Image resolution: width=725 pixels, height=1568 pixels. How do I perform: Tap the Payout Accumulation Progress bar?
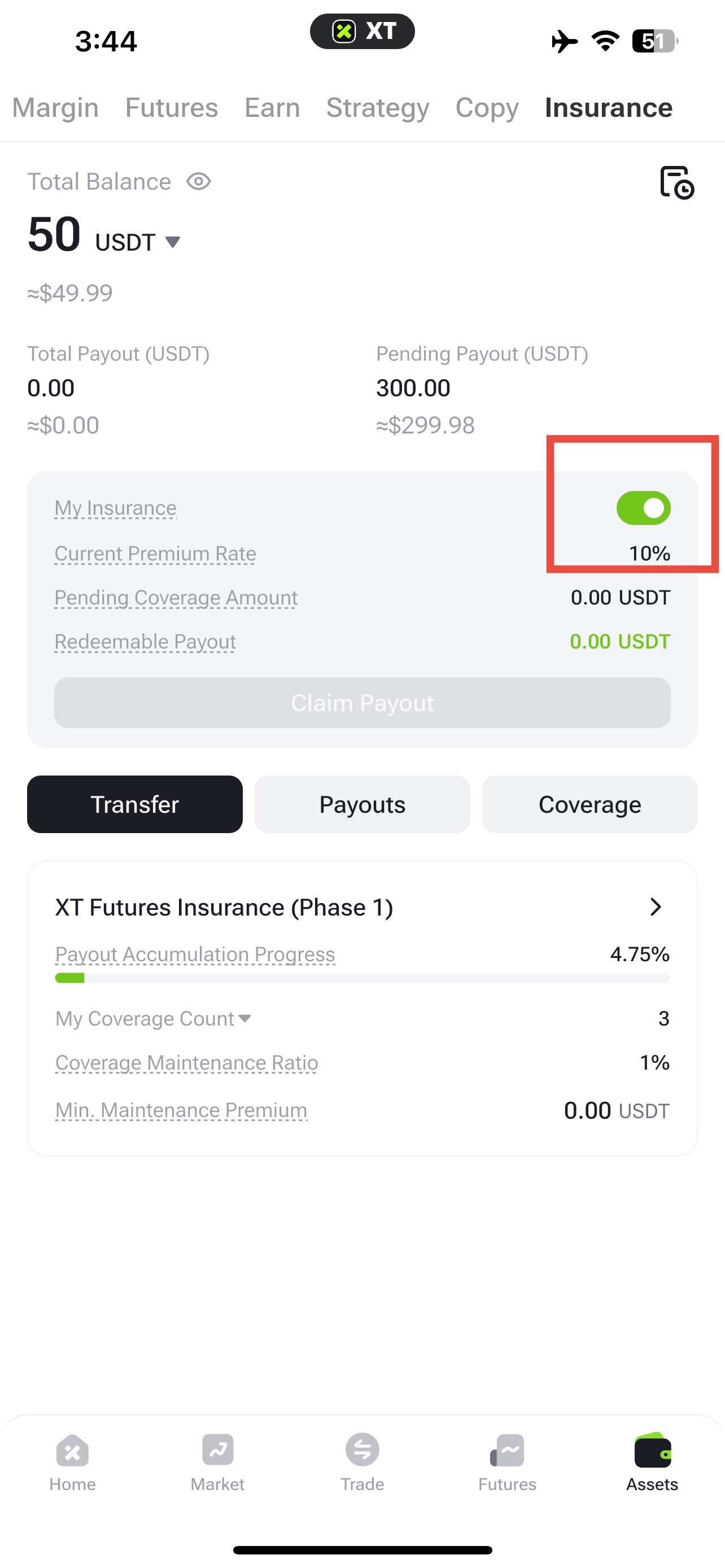click(362, 978)
